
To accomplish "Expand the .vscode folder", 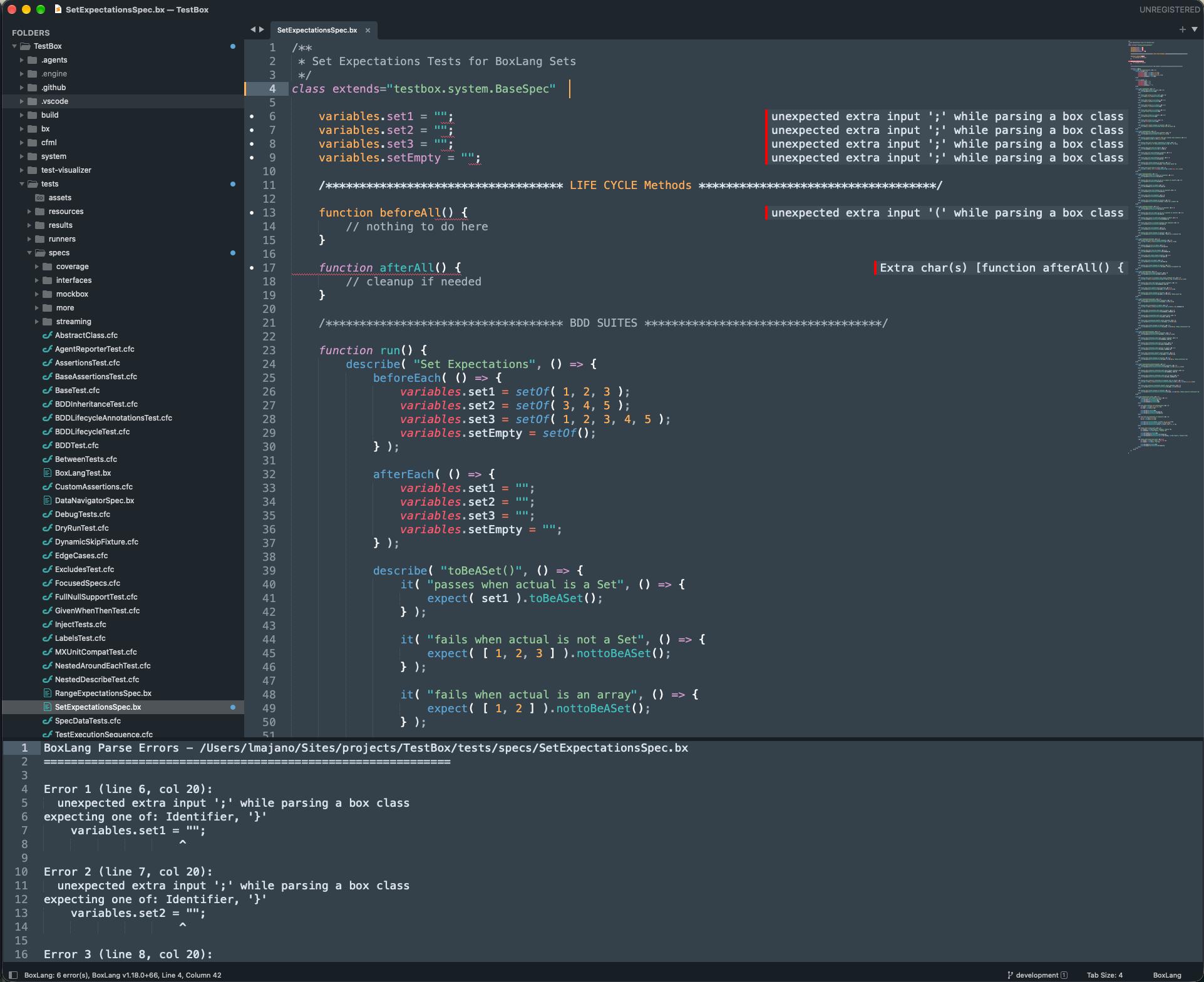I will coord(22,101).
